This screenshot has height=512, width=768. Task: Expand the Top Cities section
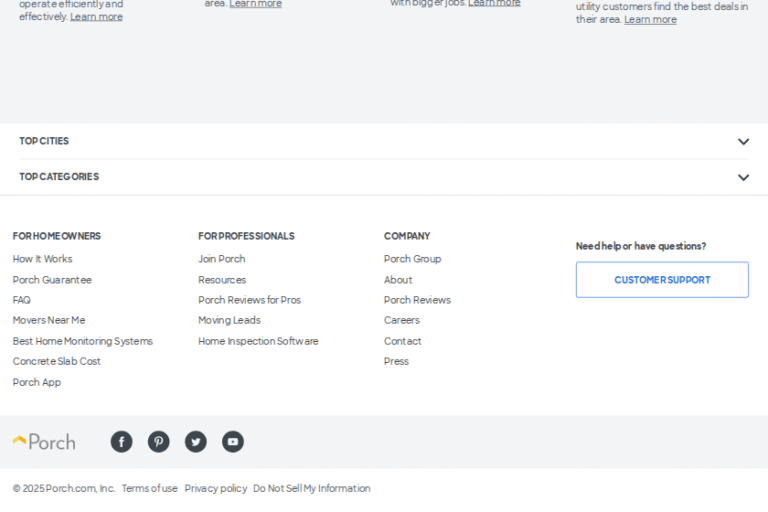[742, 141]
